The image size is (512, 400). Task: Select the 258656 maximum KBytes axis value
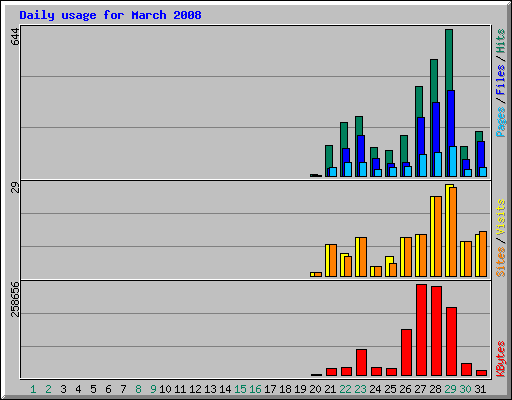(x=15, y=299)
